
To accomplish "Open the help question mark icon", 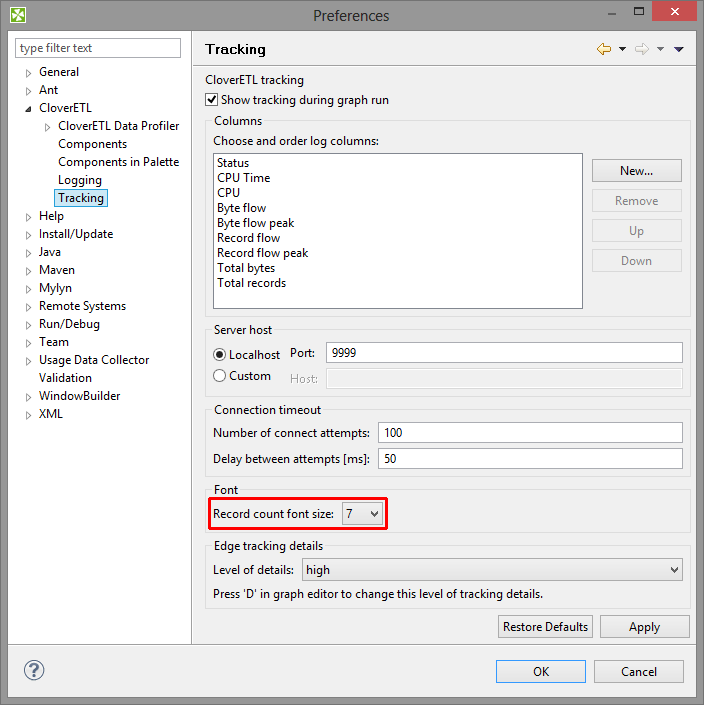I will (x=34, y=670).
